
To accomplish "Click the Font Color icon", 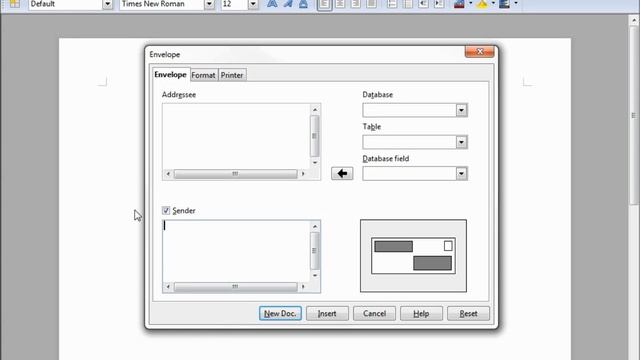I will click(x=459, y=4).
